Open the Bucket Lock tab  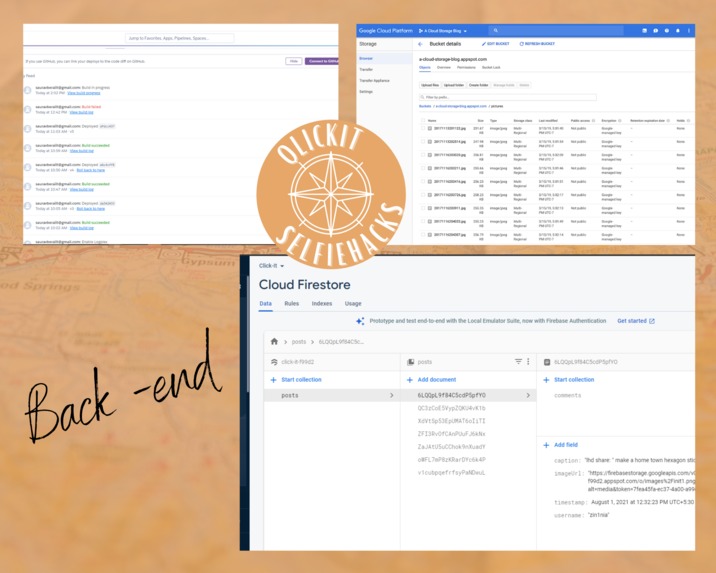pos(491,68)
